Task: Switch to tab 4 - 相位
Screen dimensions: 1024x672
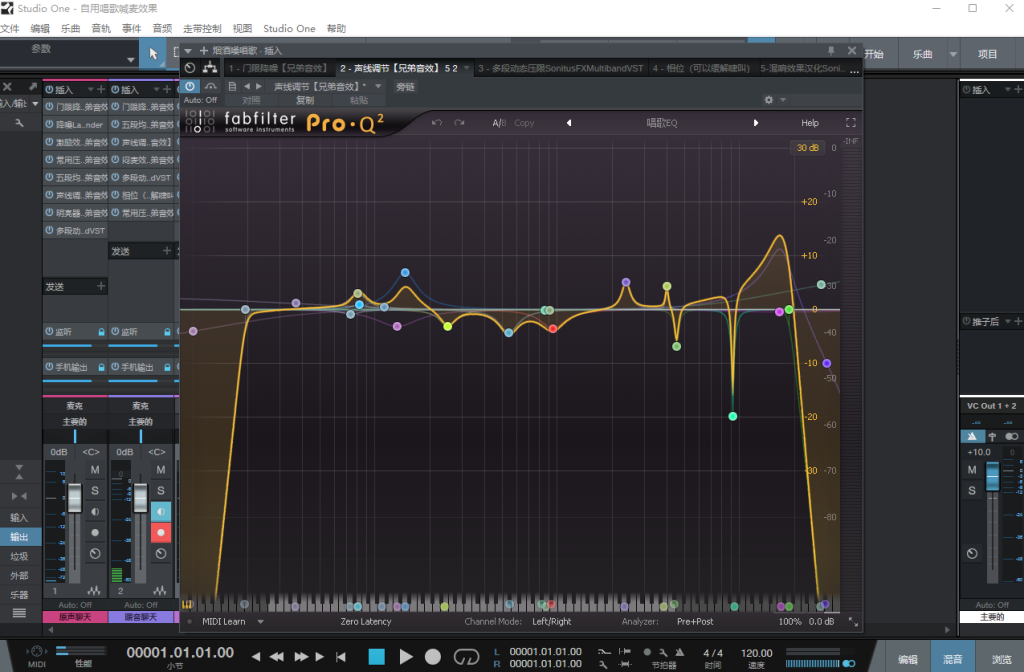Action: pyautogui.click(x=700, y=68)
